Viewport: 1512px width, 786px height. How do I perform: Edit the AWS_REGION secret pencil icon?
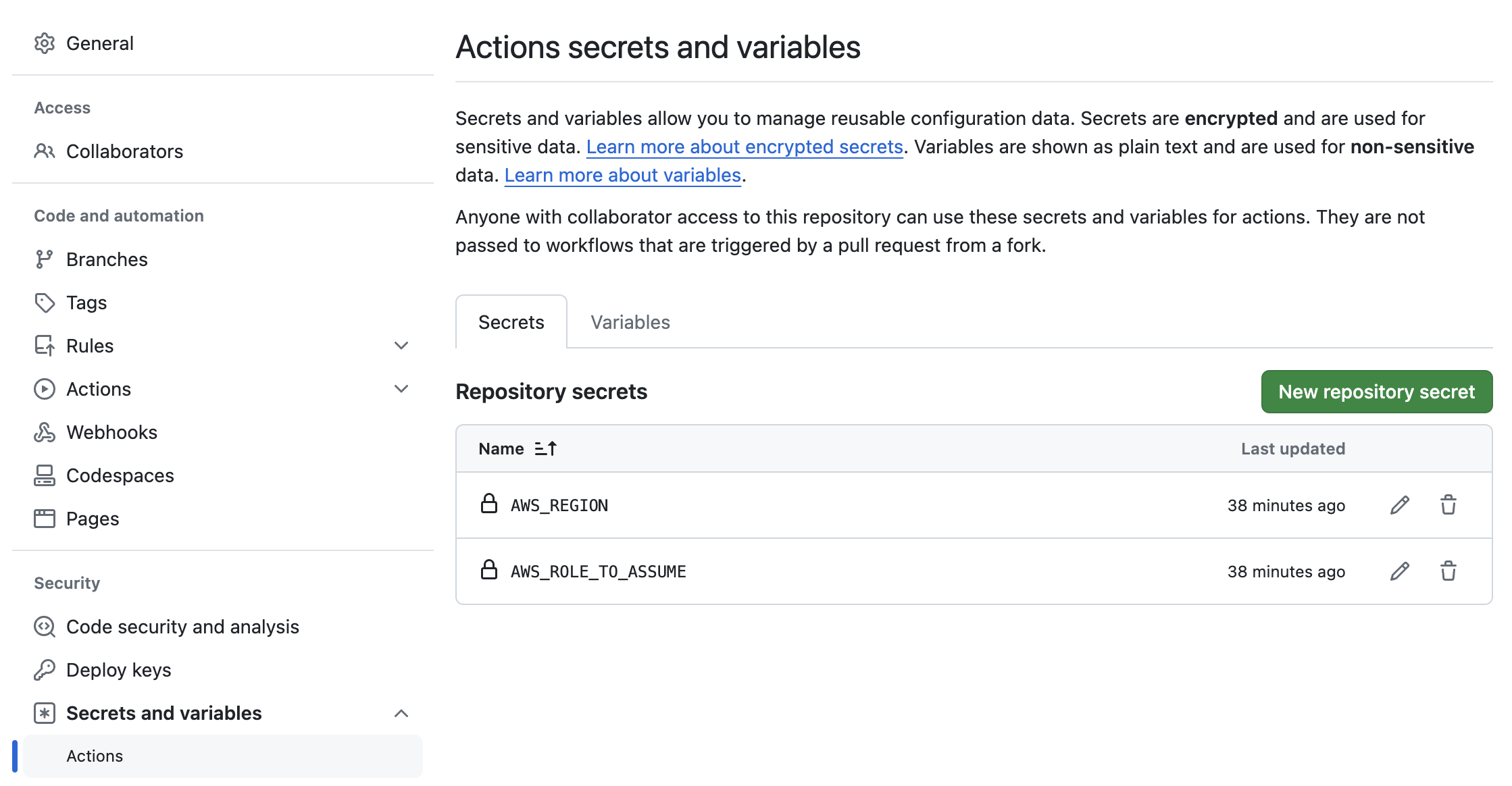pos(1400,505)
